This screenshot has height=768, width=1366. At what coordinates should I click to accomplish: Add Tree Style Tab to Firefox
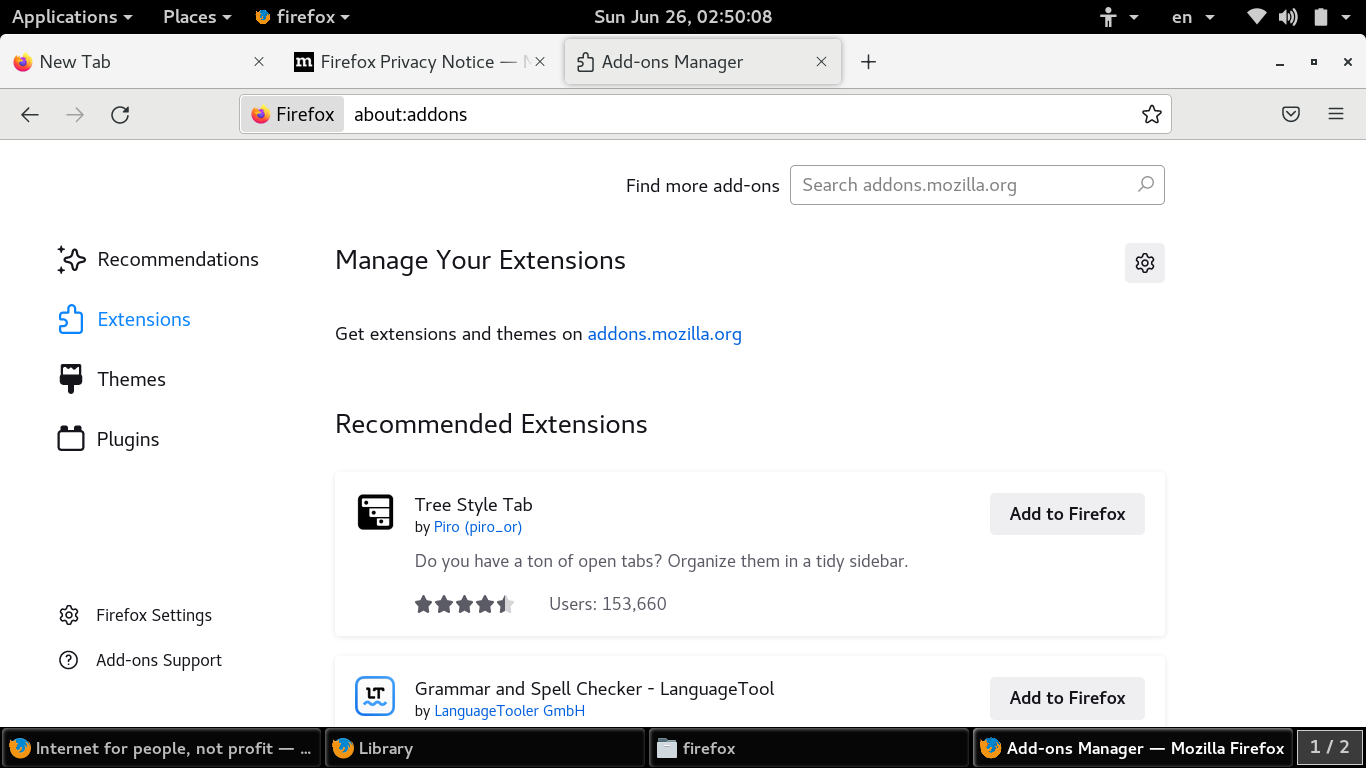pyautogui.click(x=1067, y=514)
